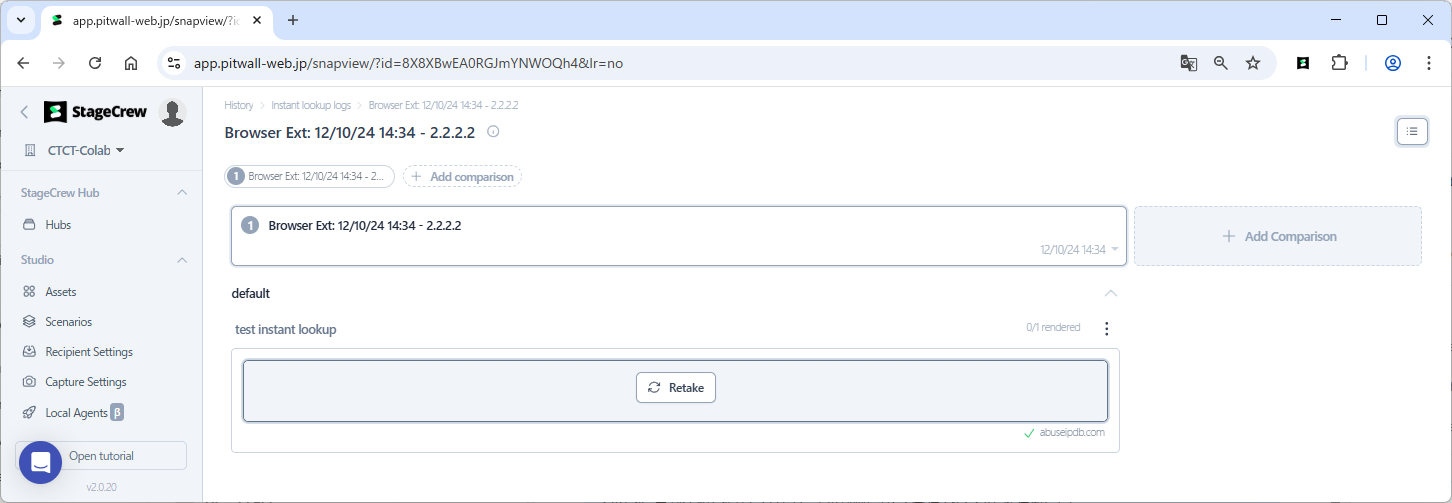The image size is (1452, 503).
Task: Open the zoom magnifier icon
Action: pos(1220,63)
